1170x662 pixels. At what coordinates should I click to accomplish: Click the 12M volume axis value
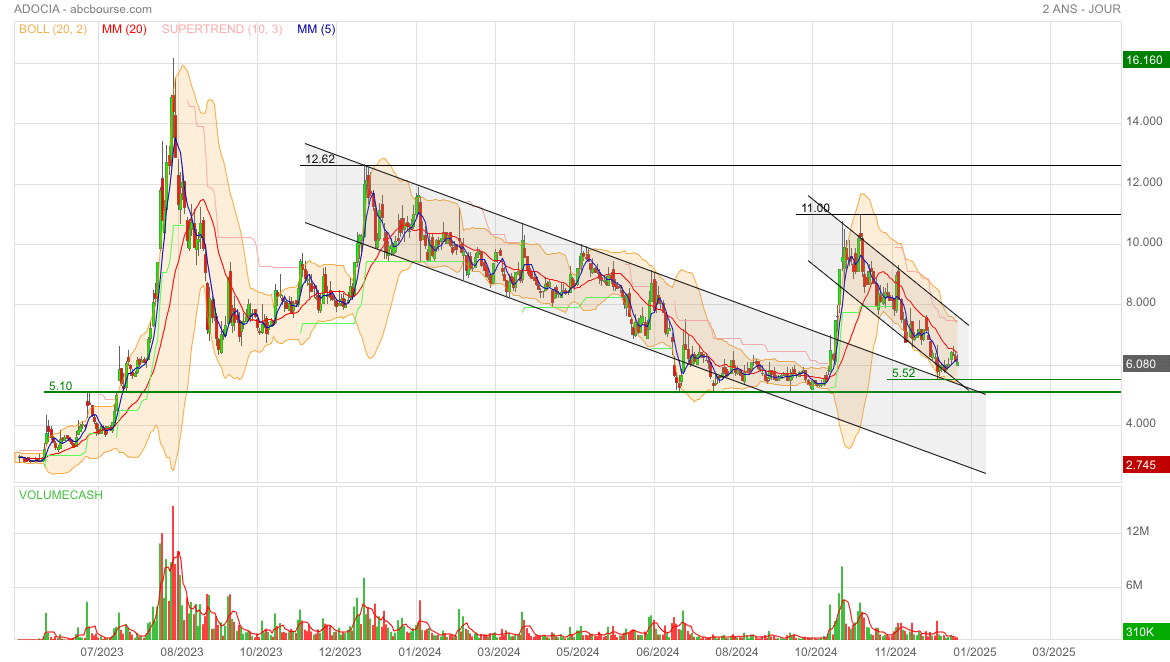[x=1137, y=531]
